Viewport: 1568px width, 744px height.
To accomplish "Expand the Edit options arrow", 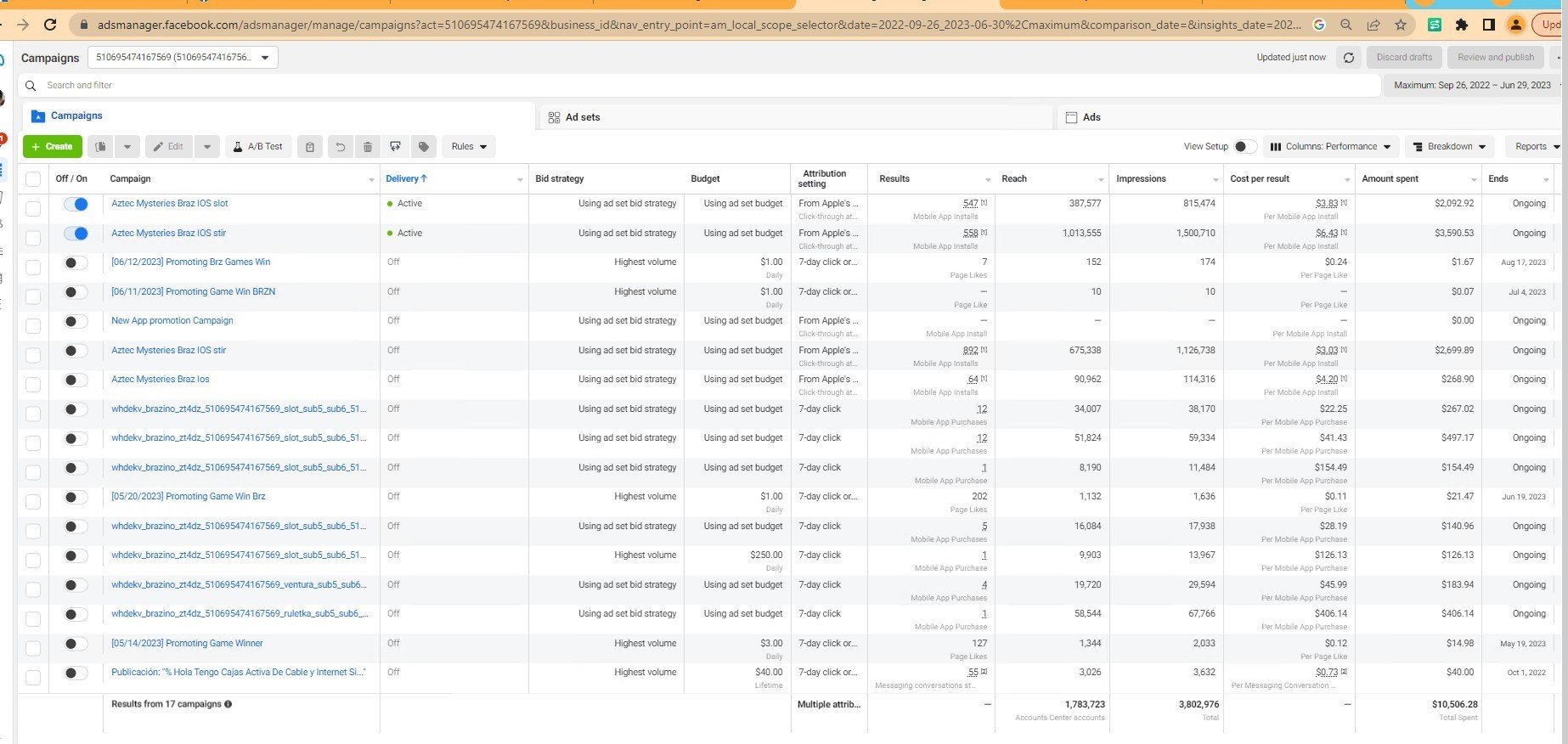I will [206, 147].
